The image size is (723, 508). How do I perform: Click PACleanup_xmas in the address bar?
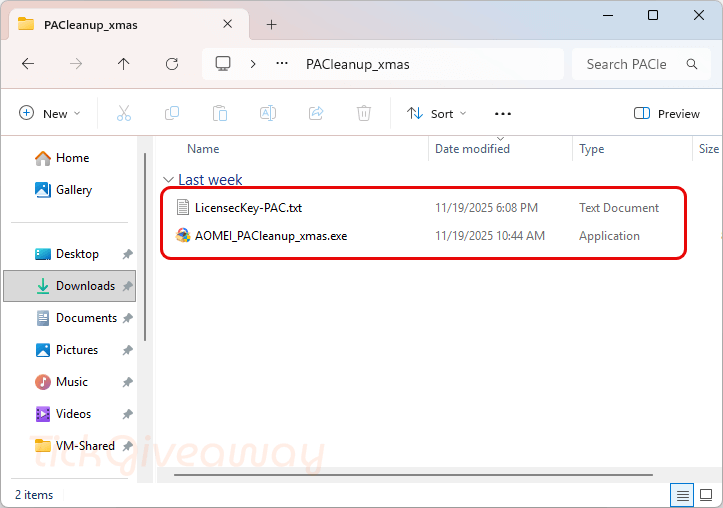tap(357, 64)
